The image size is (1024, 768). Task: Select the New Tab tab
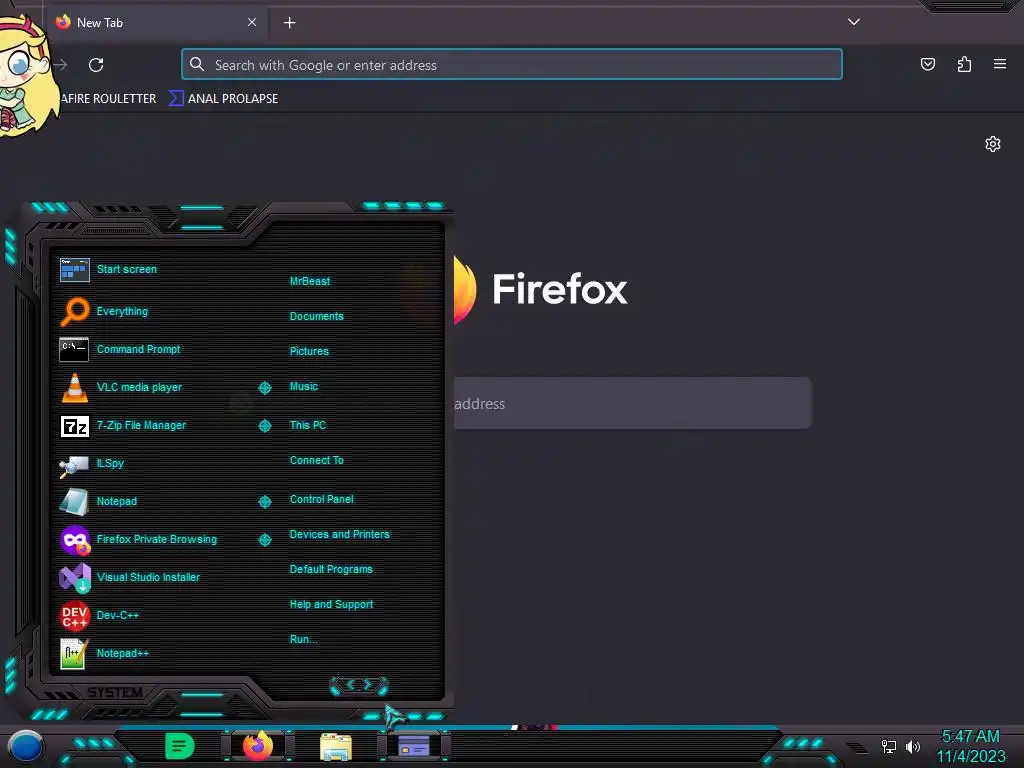[157, 23]
